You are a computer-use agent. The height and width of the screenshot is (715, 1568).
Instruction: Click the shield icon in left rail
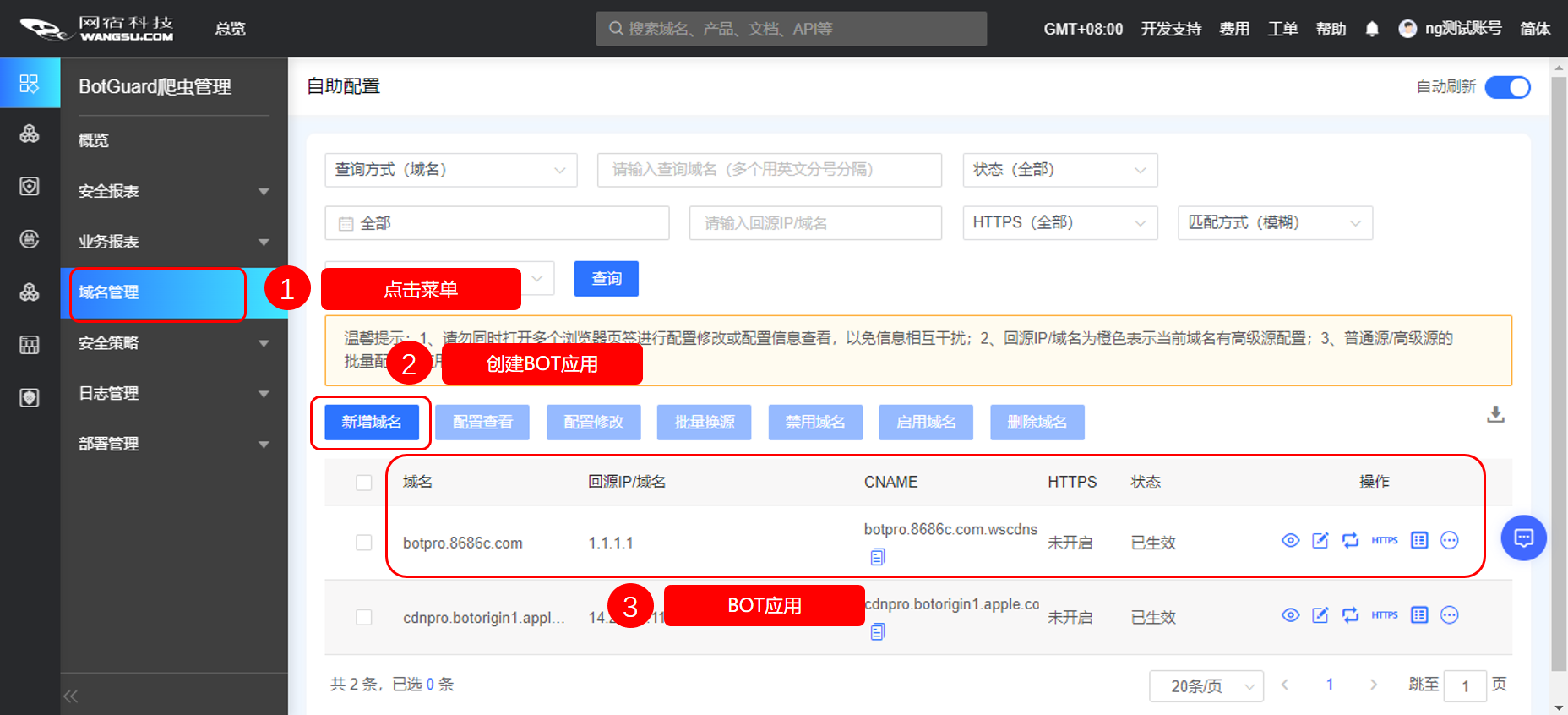[x=30, y=186]
